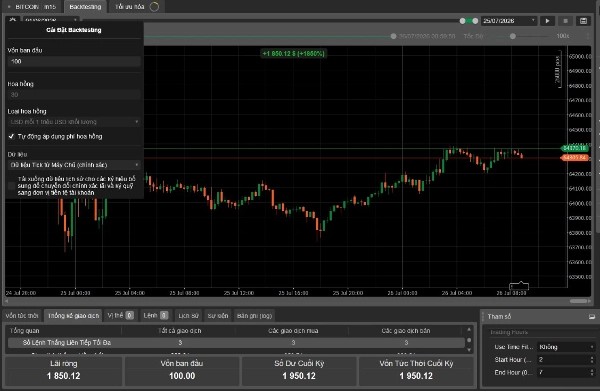Image resolution: width=600 pixels, height=391 pixels.
Task: Click the right handle of date range slider
Action: [x=475, y=21]
